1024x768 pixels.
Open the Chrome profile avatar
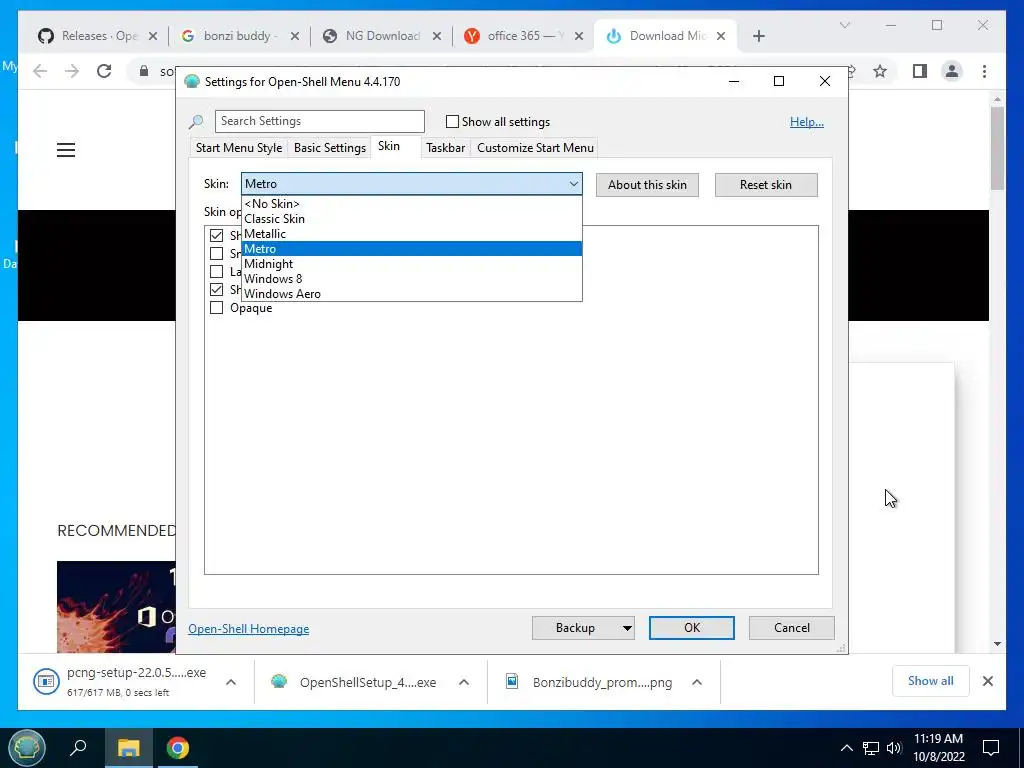952,71
